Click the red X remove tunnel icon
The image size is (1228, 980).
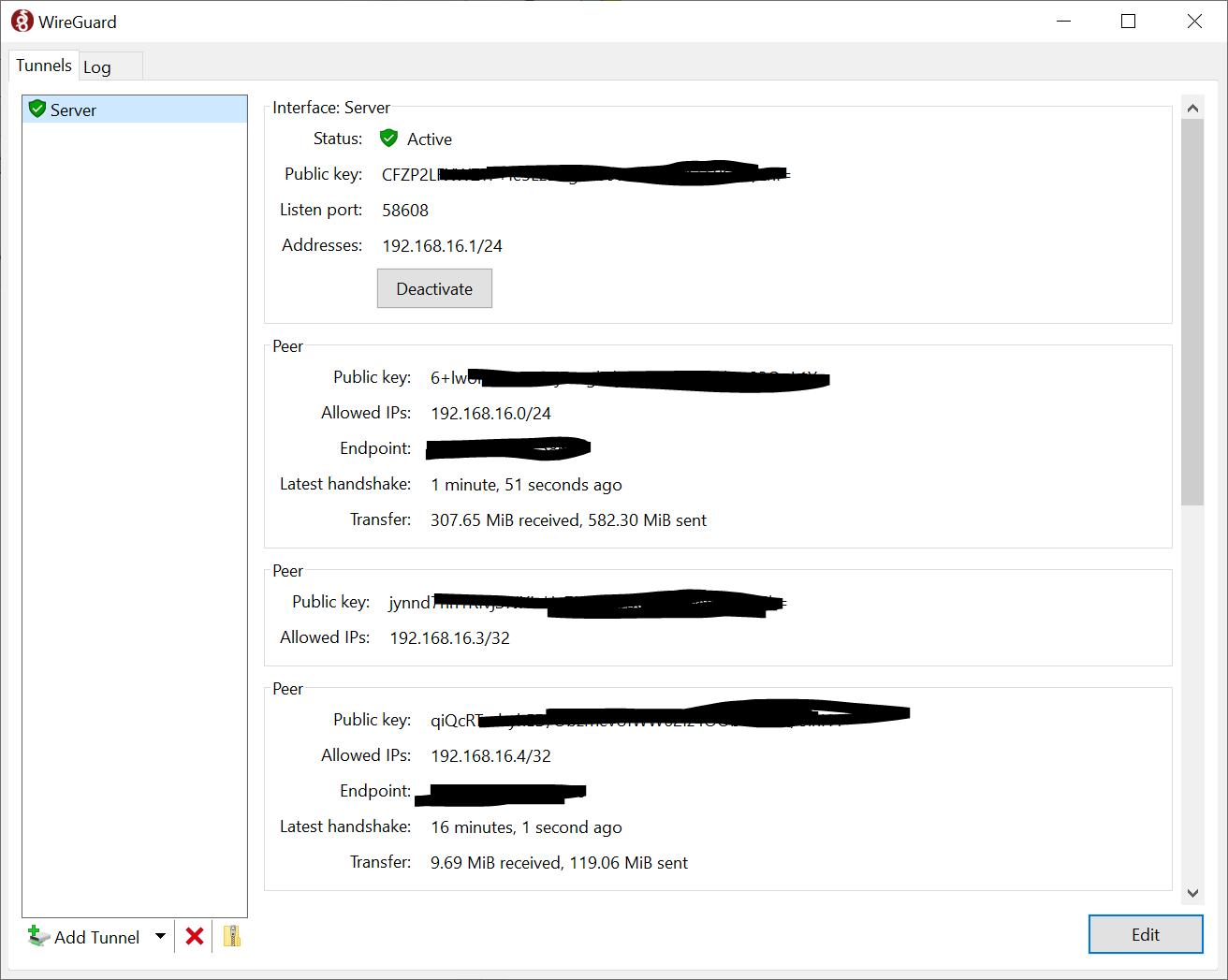pyautogui.click(x=195, y=936)
